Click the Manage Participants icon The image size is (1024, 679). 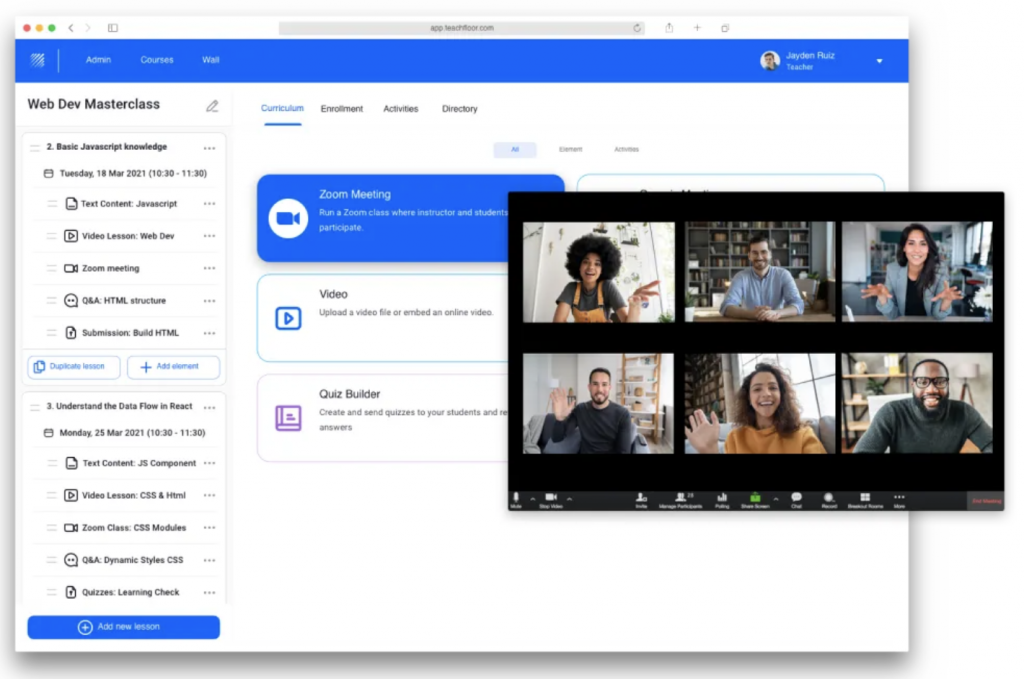coord(682,497)
